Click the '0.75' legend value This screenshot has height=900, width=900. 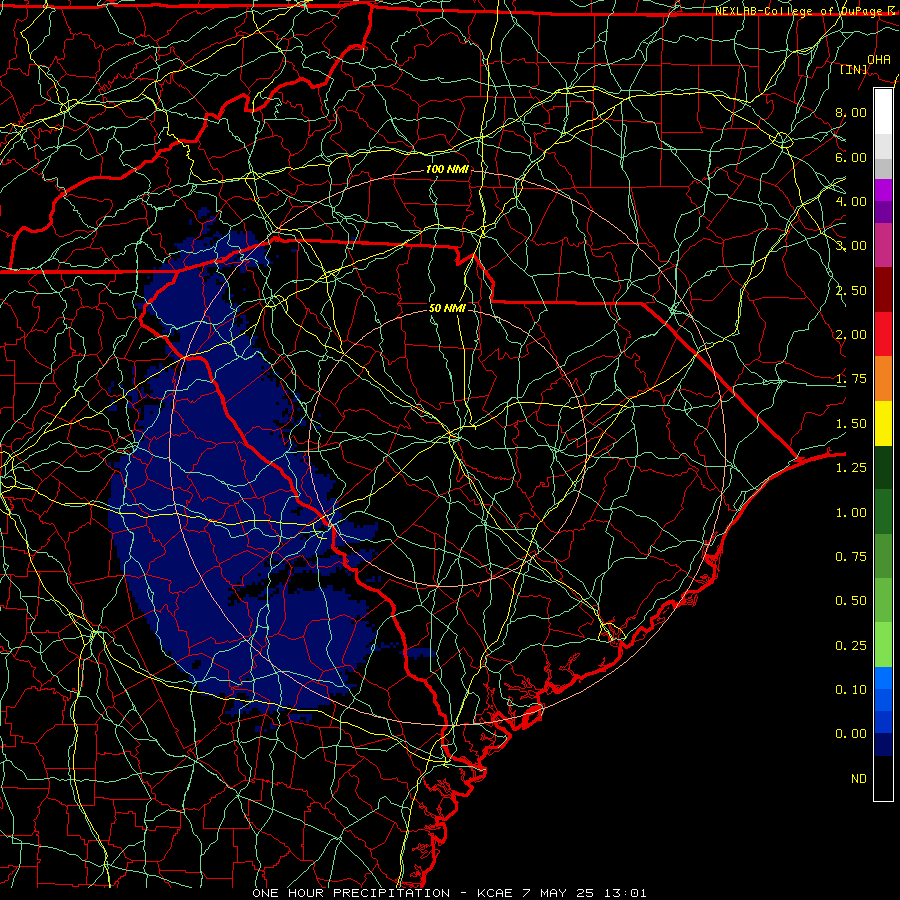coord(851,557)
